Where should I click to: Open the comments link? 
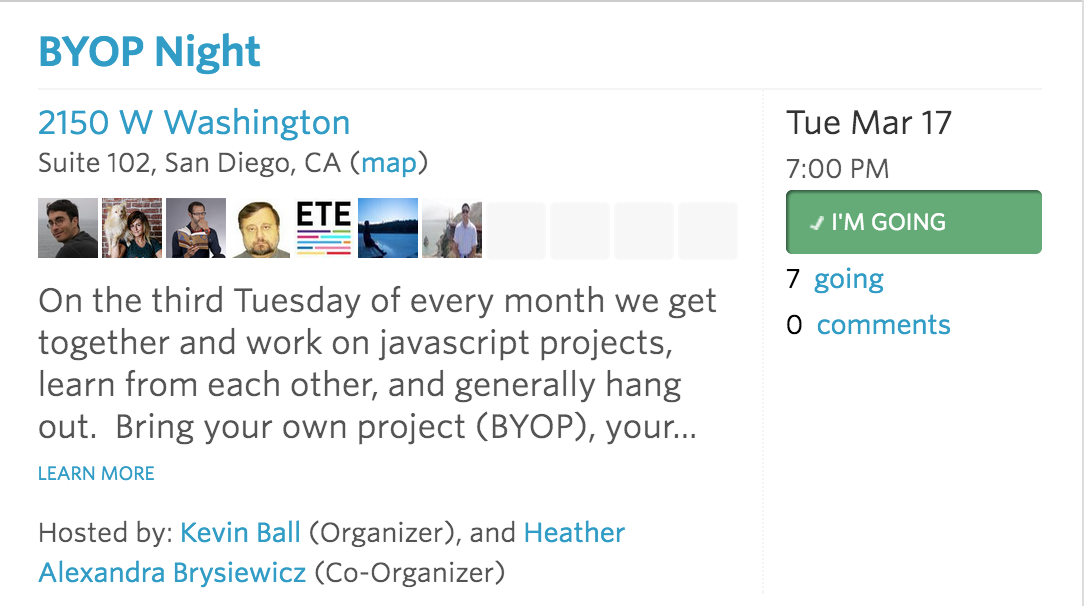click(x=884, y=325)
